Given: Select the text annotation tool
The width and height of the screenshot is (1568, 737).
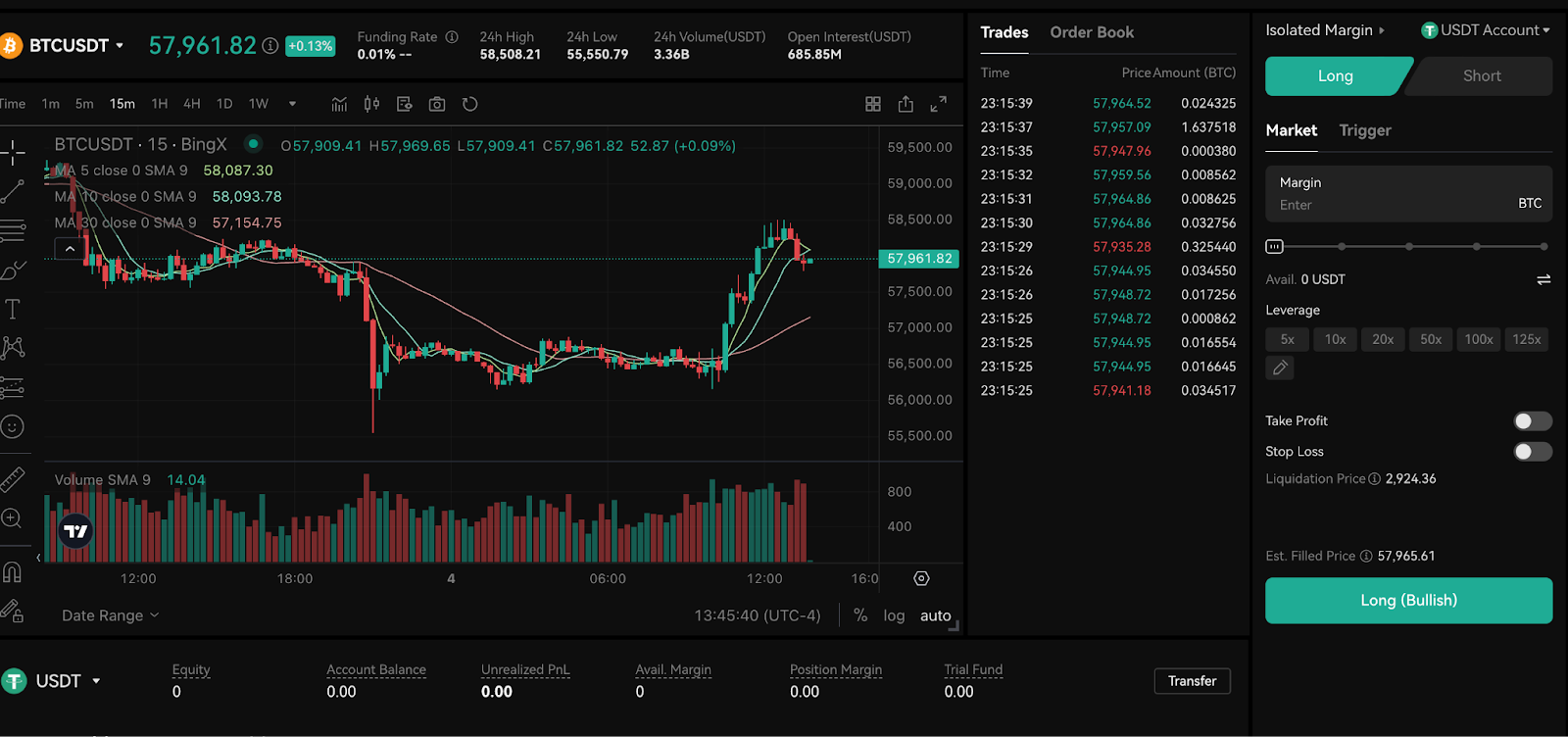Looking at the screenshot, I should pyautogui.click(x=13, y=310).
